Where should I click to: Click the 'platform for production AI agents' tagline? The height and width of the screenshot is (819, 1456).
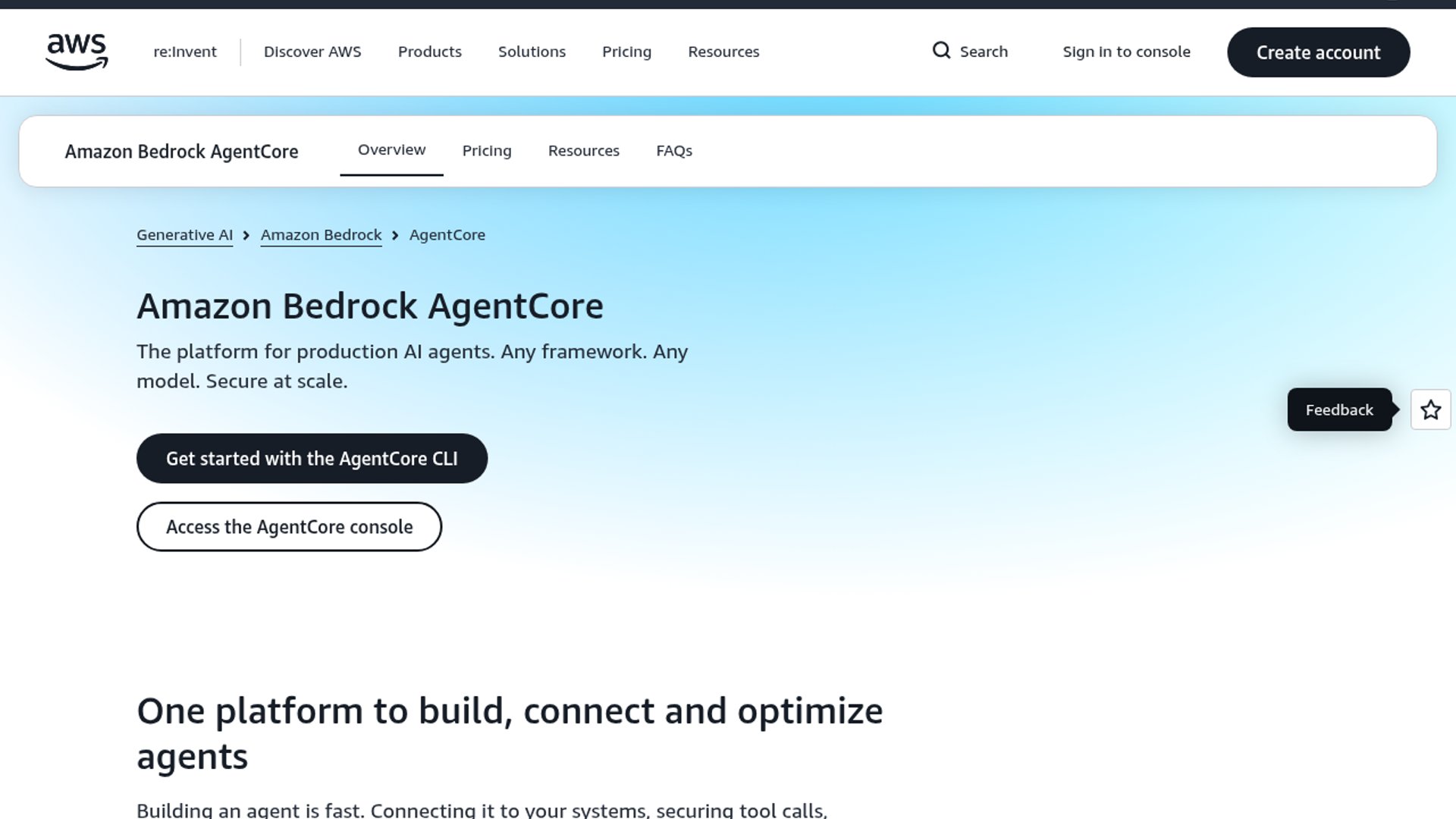pyautogui.click(x=412, y=366)
